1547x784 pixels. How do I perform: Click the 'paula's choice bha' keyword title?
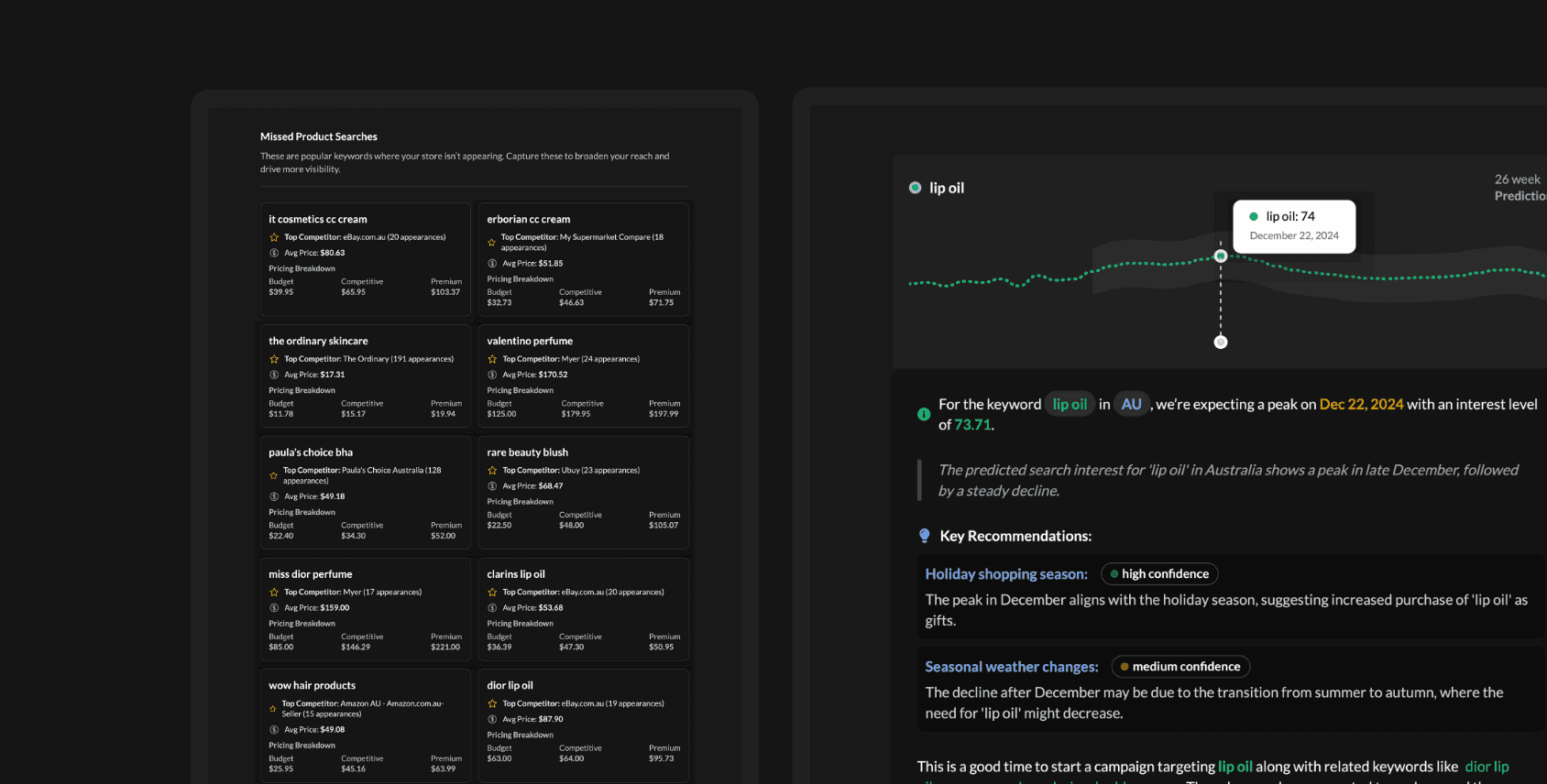pyautogui.click(x=311, y=452)
